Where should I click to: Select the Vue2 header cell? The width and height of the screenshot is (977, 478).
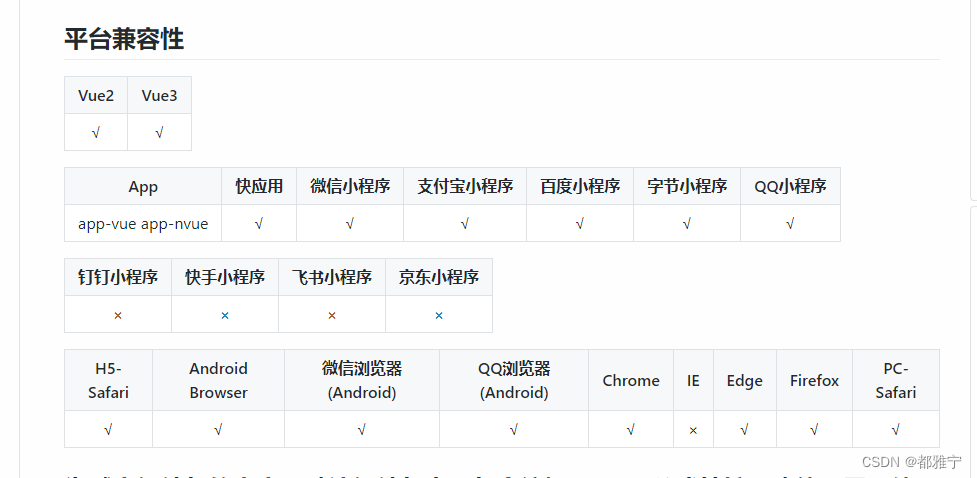click(96, 95)
